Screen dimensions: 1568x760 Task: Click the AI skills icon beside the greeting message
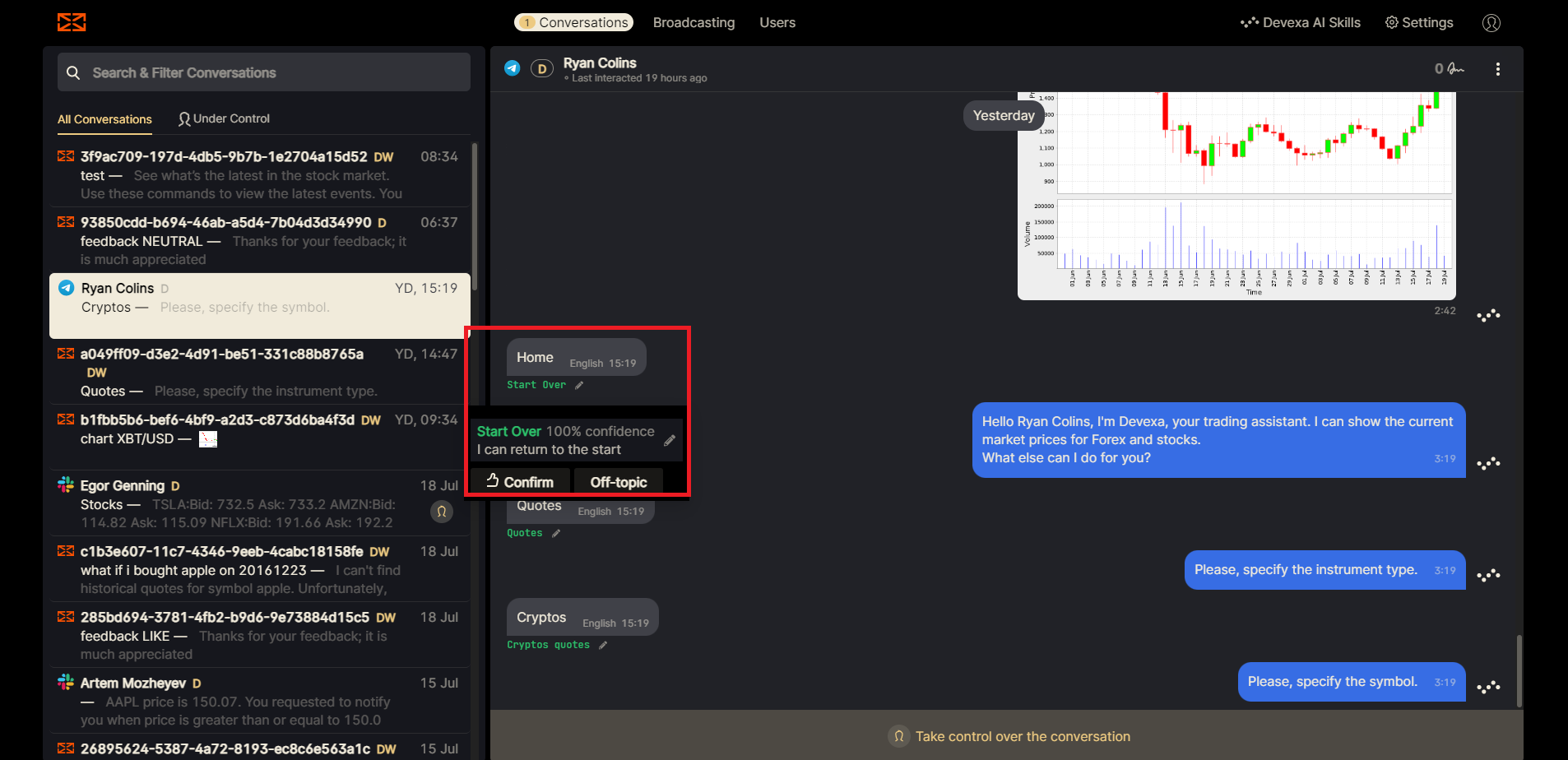[1488, 464]
